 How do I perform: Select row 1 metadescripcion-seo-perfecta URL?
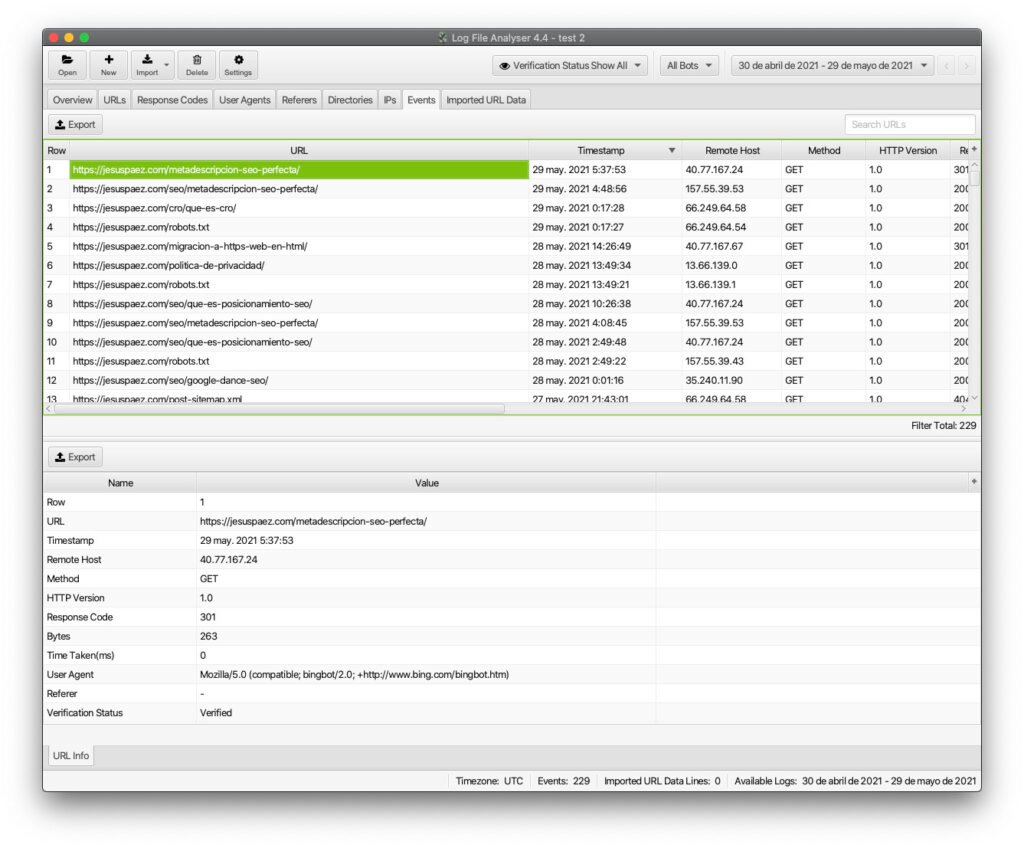pos(299,170)
